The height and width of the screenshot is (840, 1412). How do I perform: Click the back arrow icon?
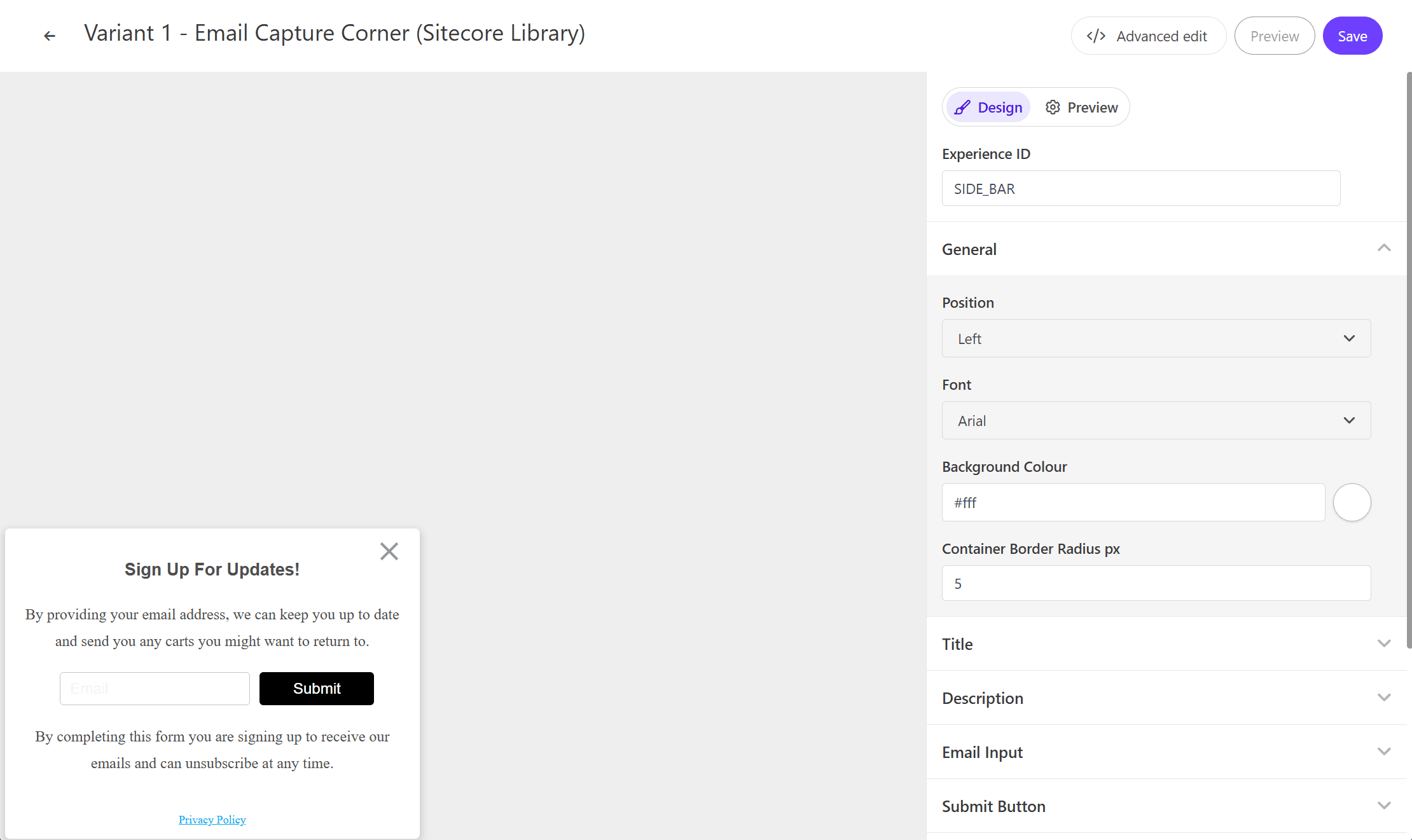[49, 36]
